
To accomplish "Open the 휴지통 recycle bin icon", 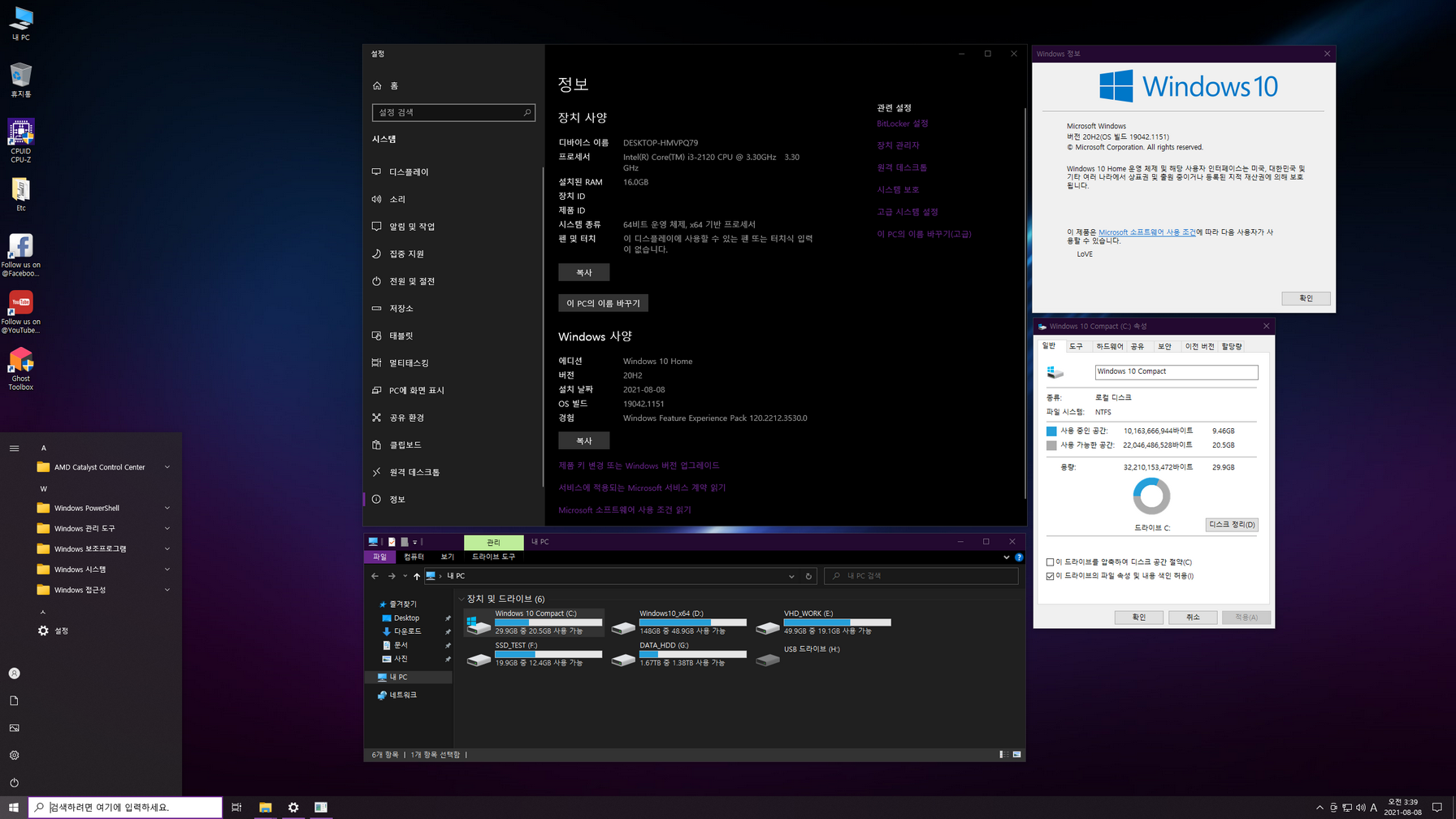I will pos(20,80).
